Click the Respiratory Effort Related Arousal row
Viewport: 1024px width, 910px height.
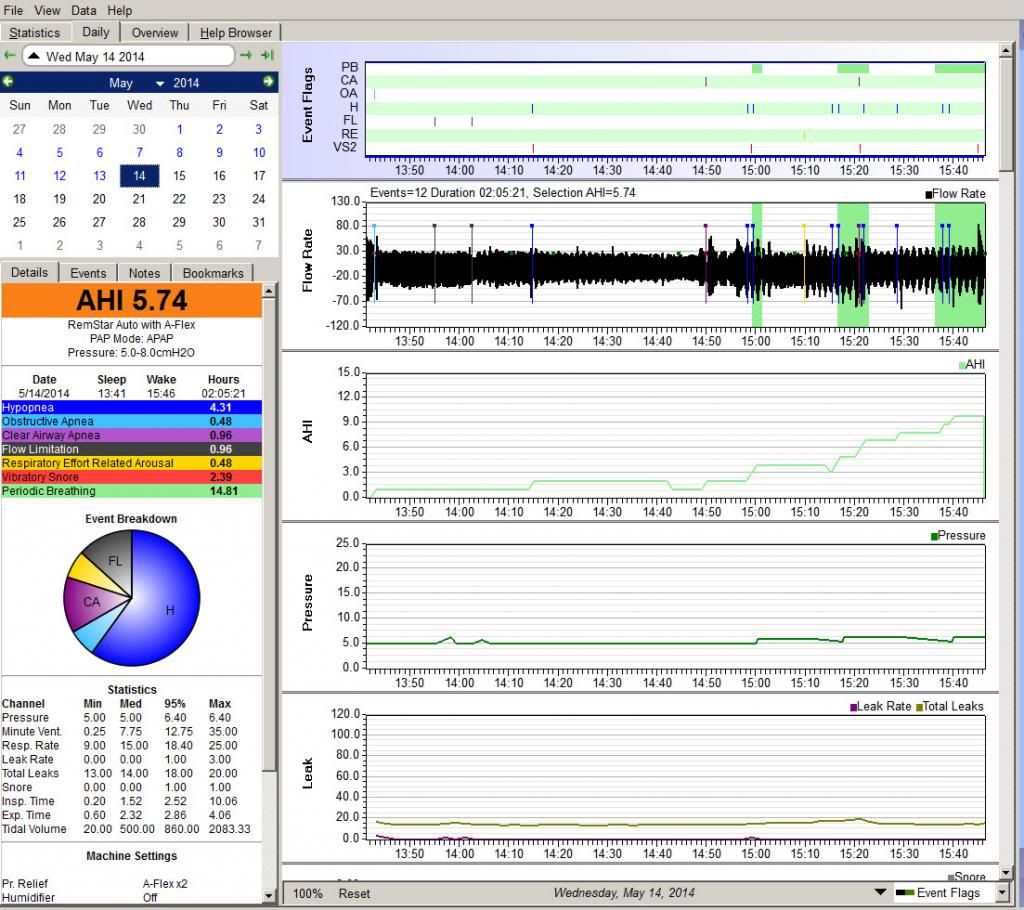pos(131,463)
